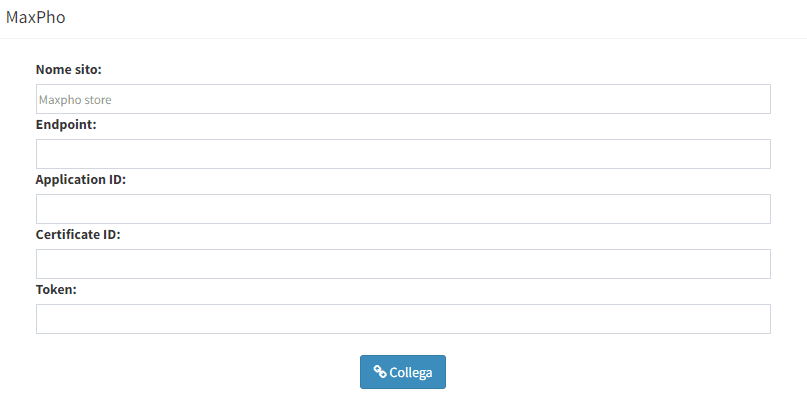Image resolution: width=807 pixels, height=402 pixels.
Task: Click the "Collega" text on the button
Action: 411,372
